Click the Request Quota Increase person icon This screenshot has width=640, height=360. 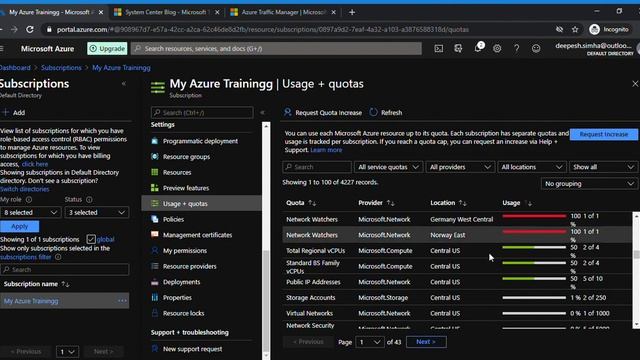point(288,112)
